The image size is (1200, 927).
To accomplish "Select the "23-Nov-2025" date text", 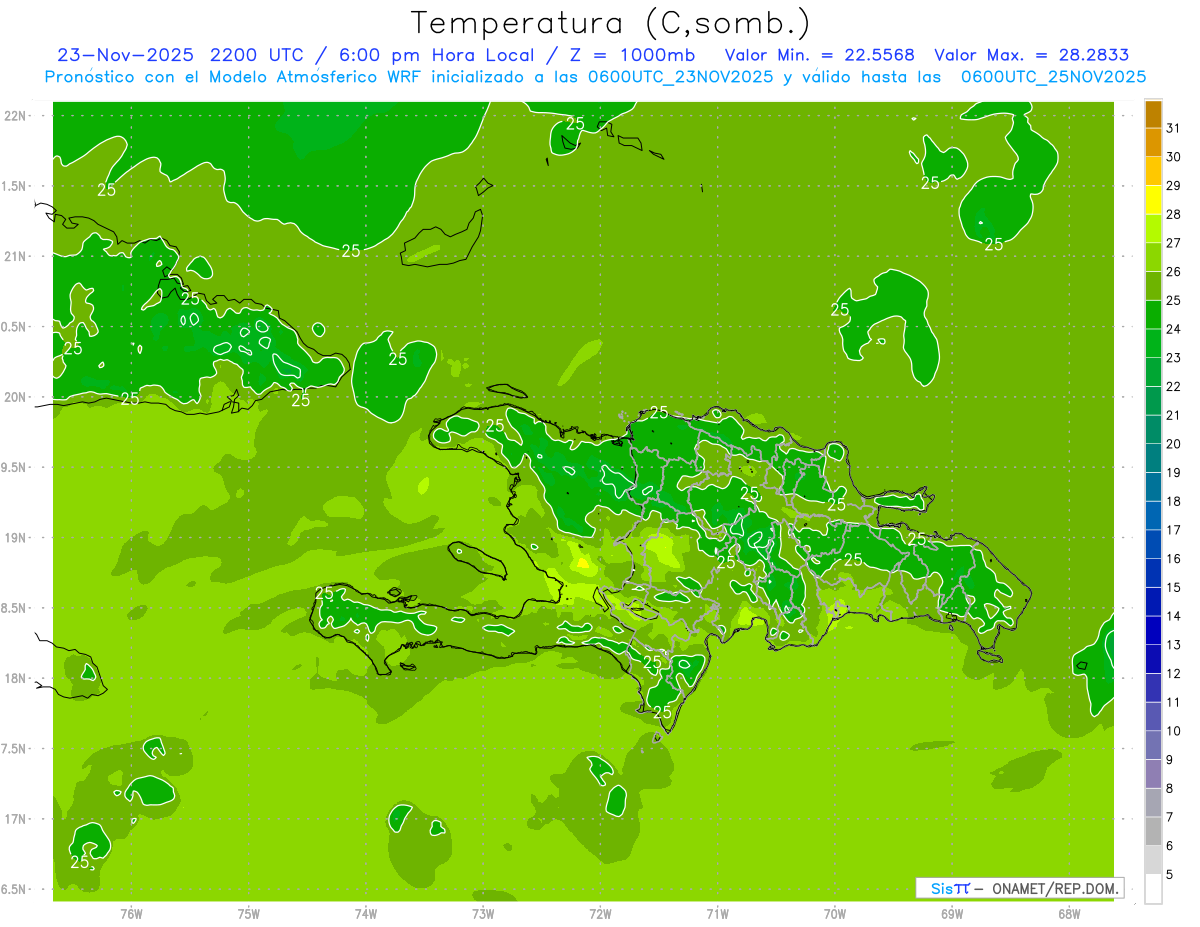I will [x=125, y=55].
